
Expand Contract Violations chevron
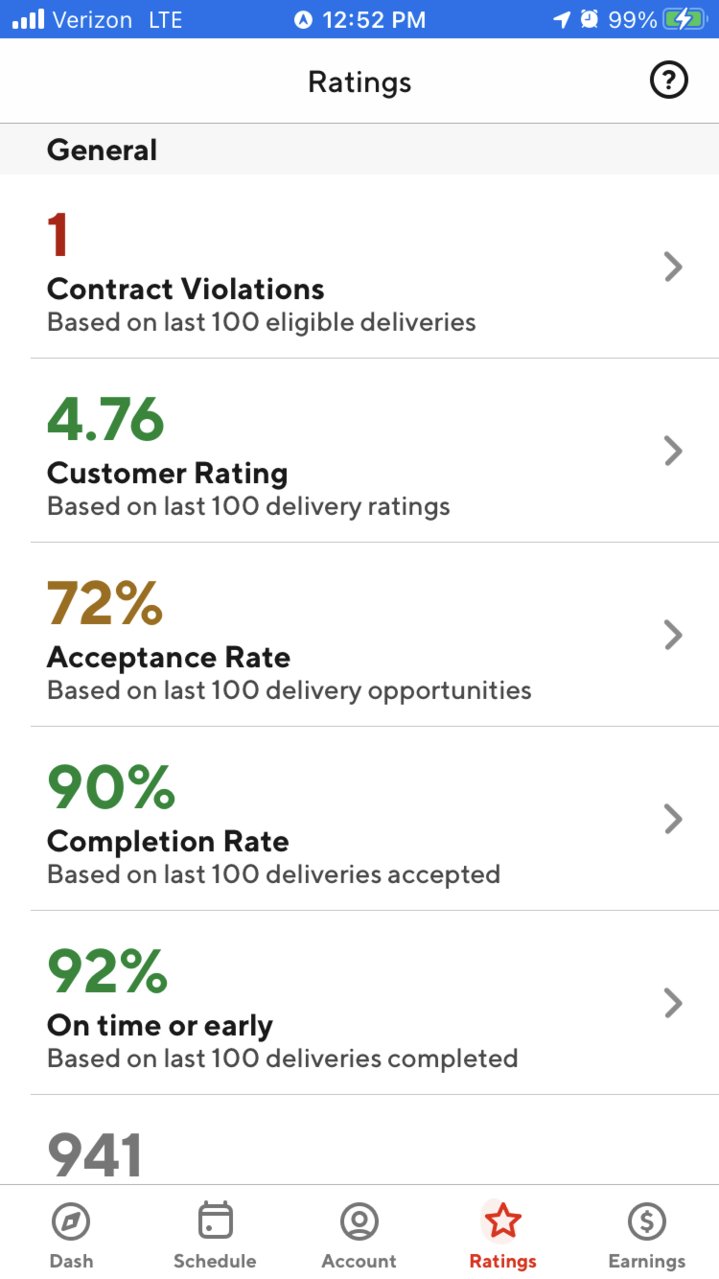[673, 267]
